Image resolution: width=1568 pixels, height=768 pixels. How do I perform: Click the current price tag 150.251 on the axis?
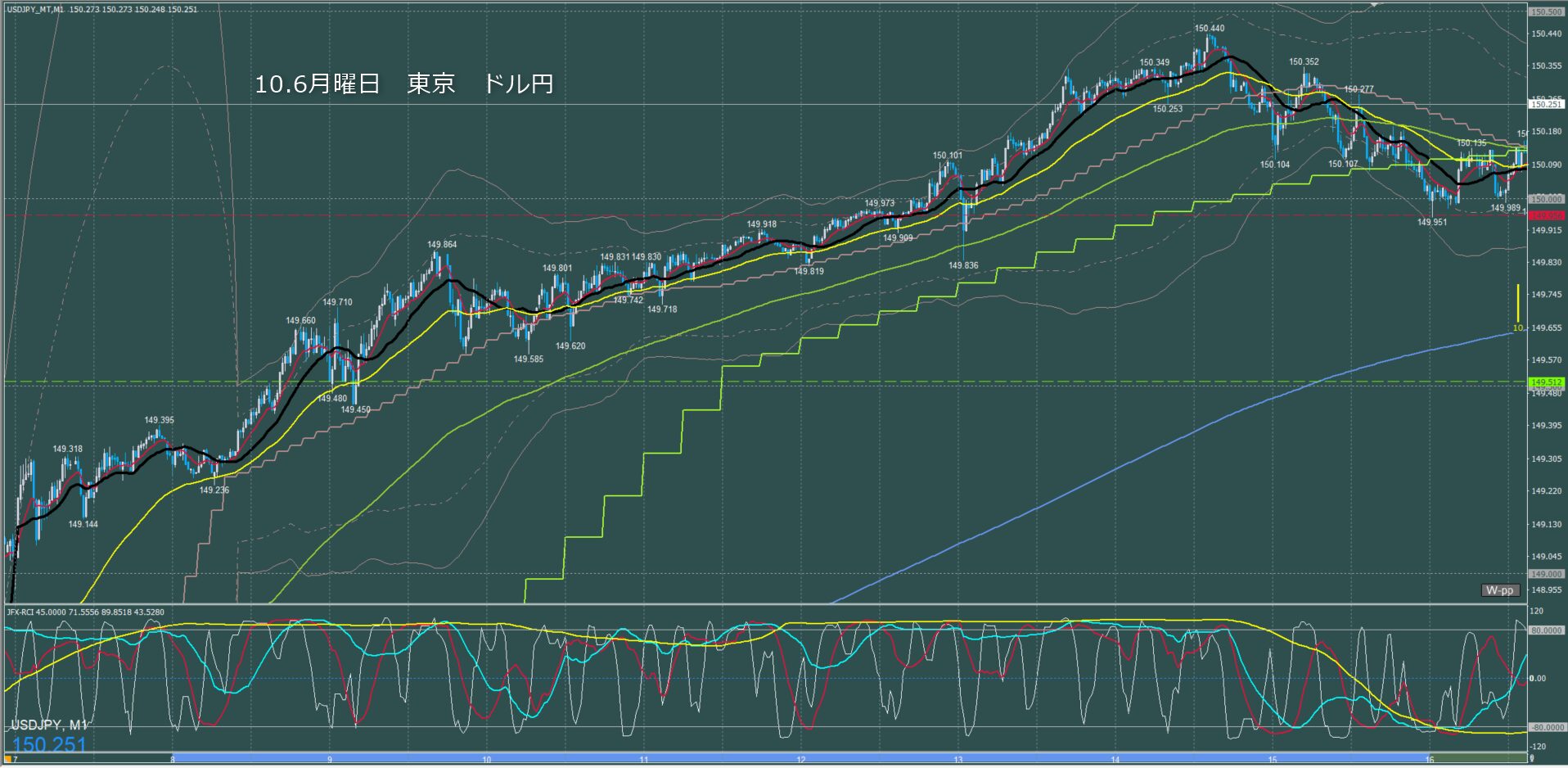(x=1546, y=104)
